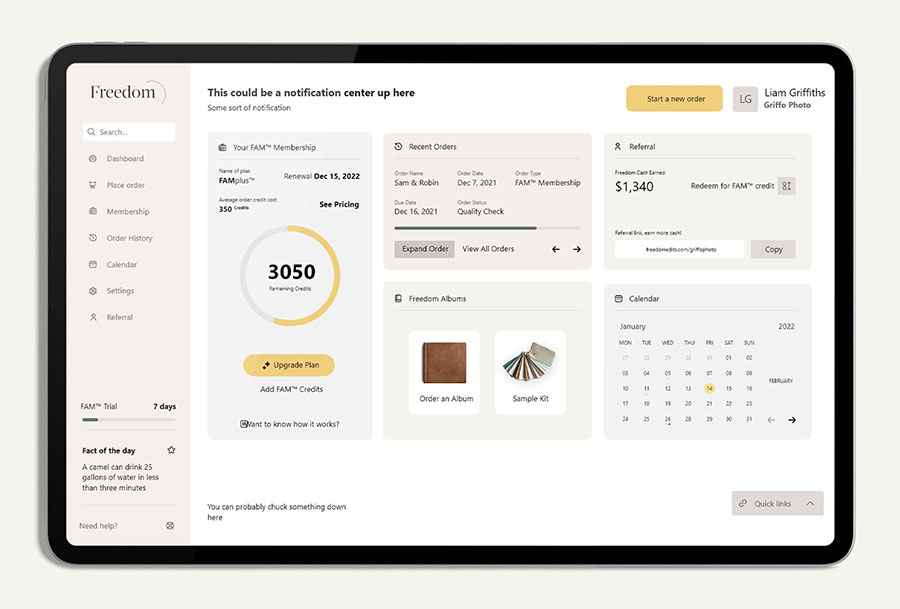900x609 pixels.
Task: Open Dashboard in the sidebar
Action: (125, 159)
